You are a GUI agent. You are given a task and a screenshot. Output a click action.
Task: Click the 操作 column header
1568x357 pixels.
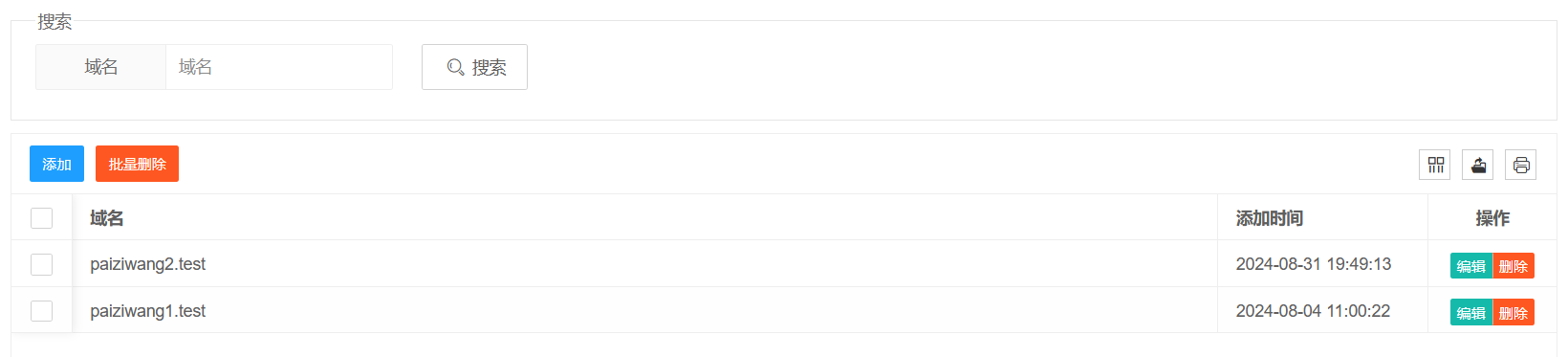(1492, 218)
